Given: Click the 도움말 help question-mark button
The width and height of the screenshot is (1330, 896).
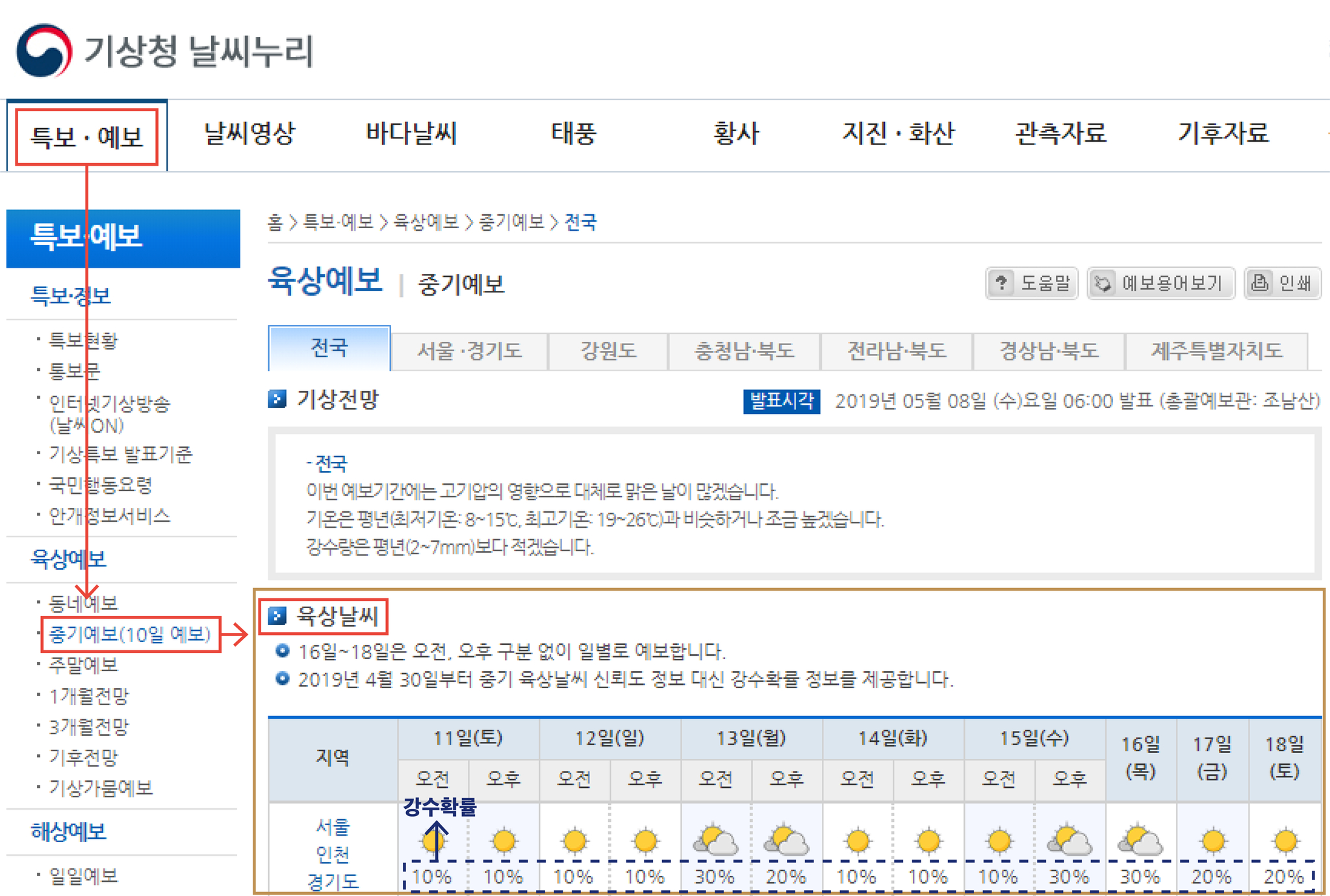Looking at the screenshot, I should point(1031,283).
